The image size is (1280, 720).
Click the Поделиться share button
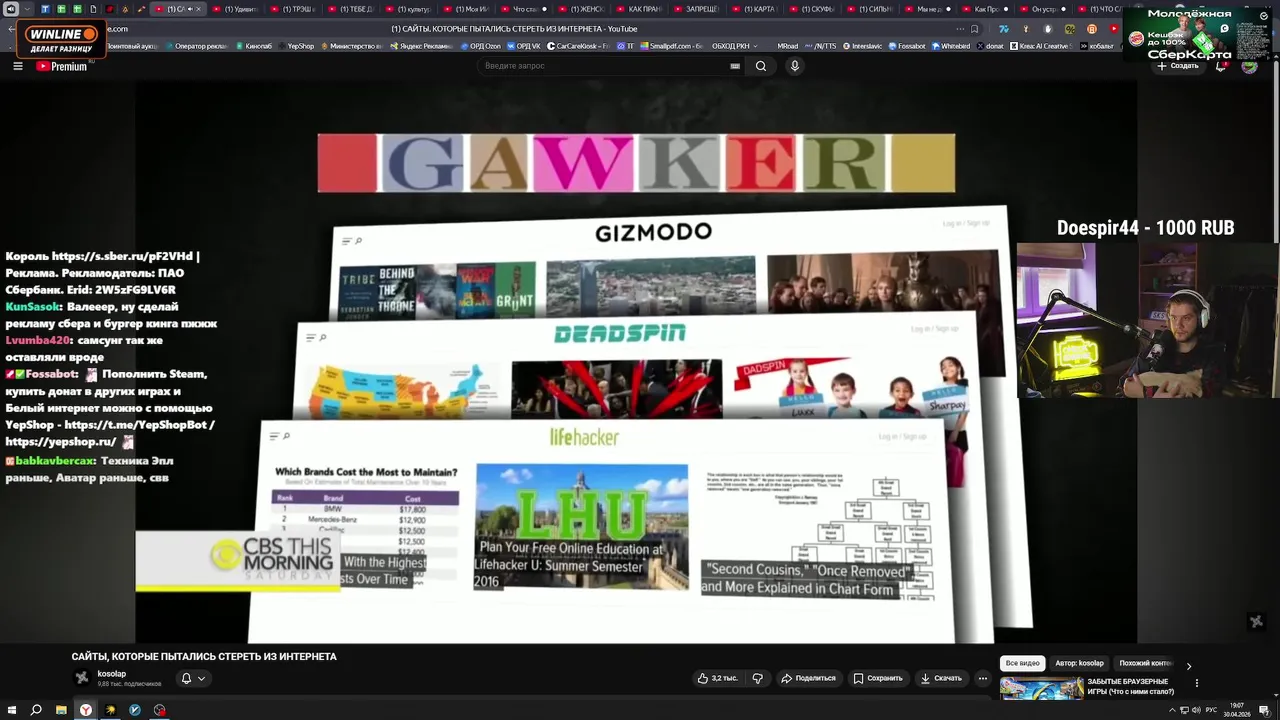808,678
